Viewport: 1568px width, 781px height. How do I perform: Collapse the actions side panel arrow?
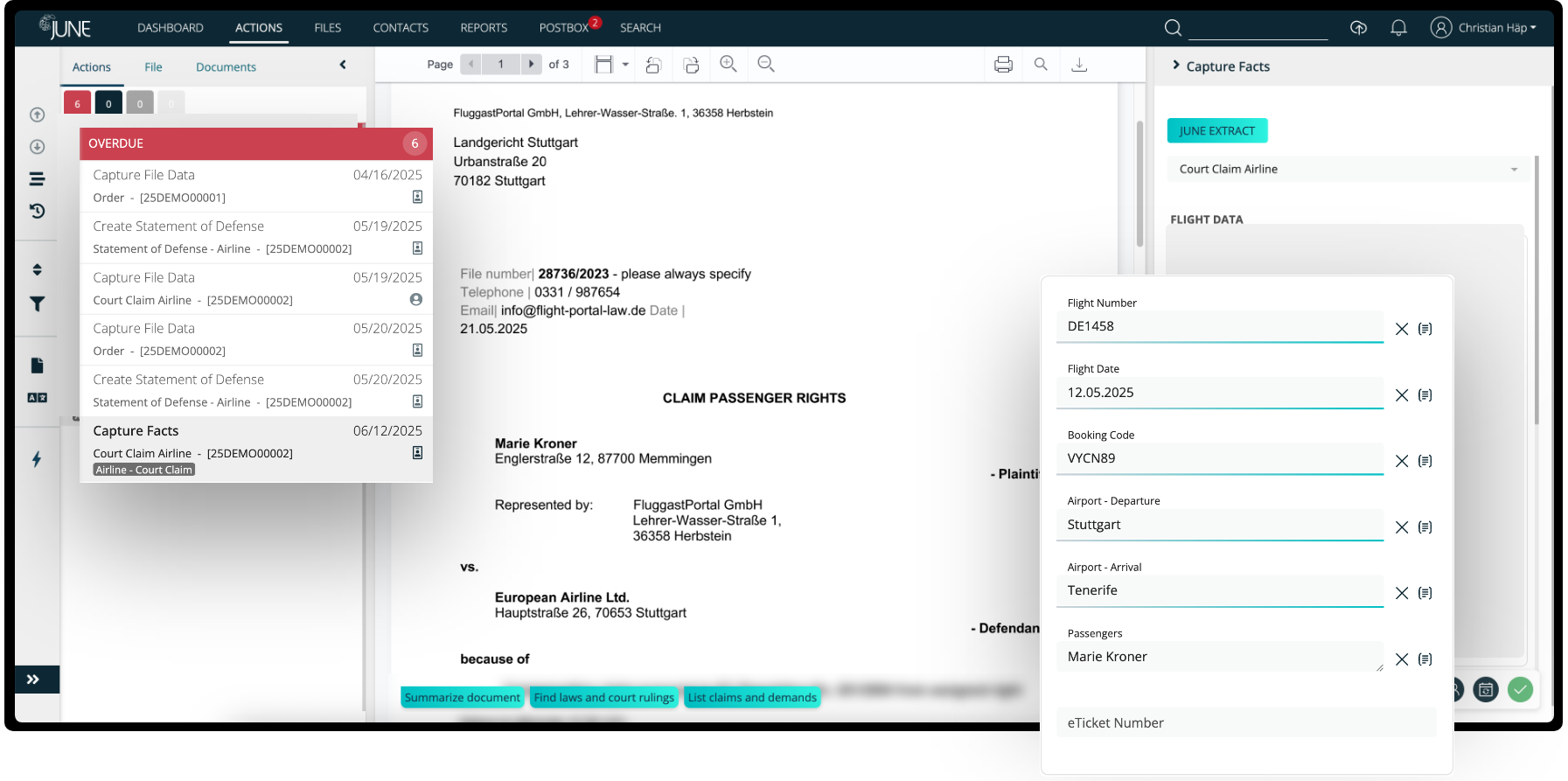[x=343, y=65]
